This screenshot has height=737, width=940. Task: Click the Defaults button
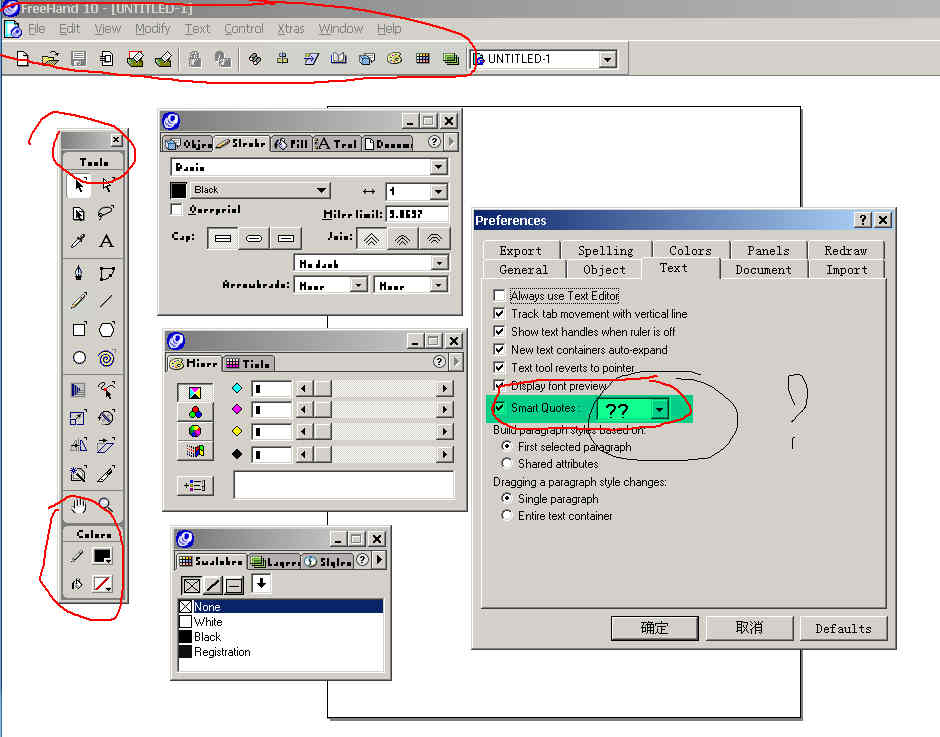(843, 628)
